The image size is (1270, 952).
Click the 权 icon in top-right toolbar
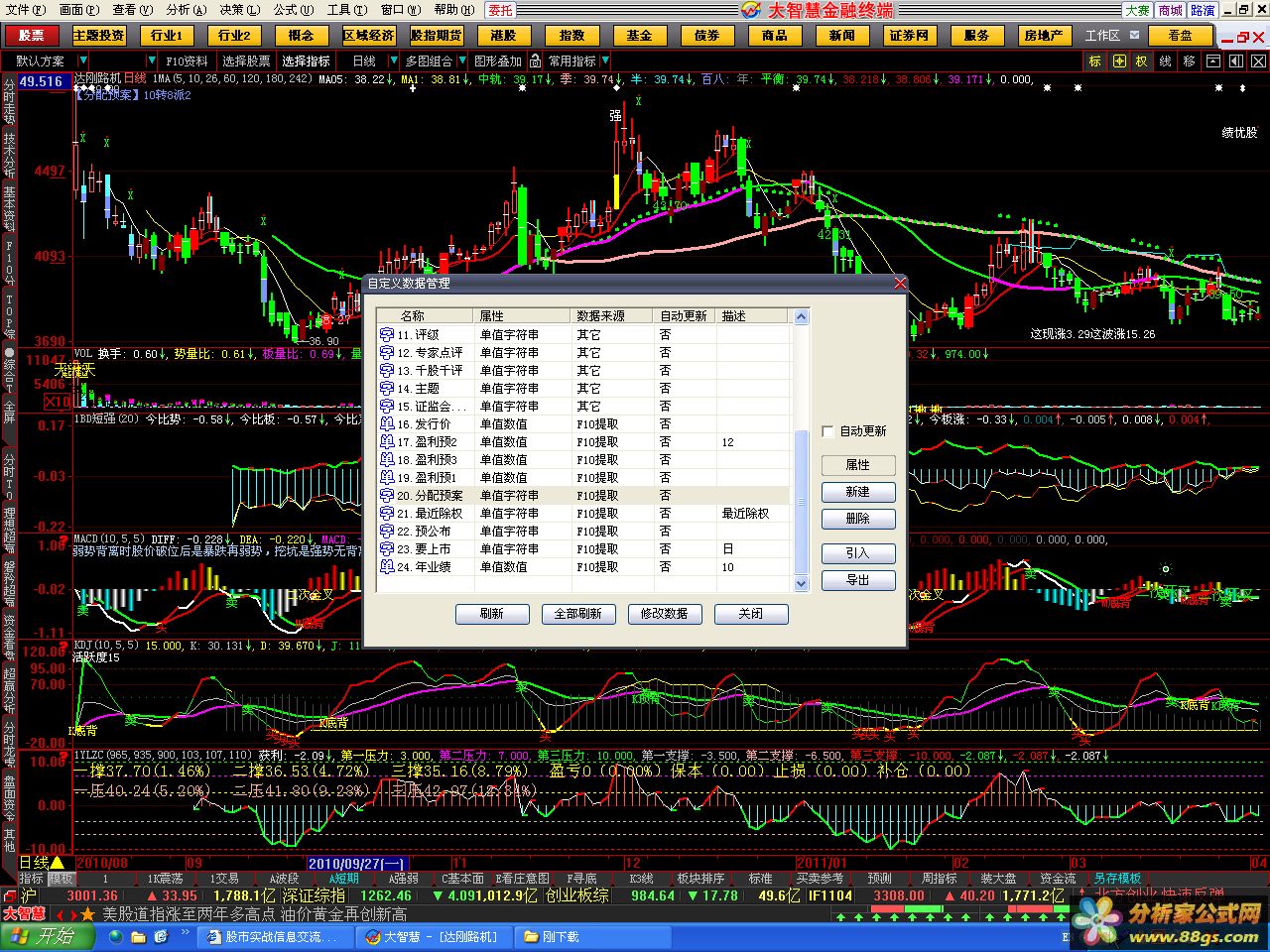(x=1141, y=60)
